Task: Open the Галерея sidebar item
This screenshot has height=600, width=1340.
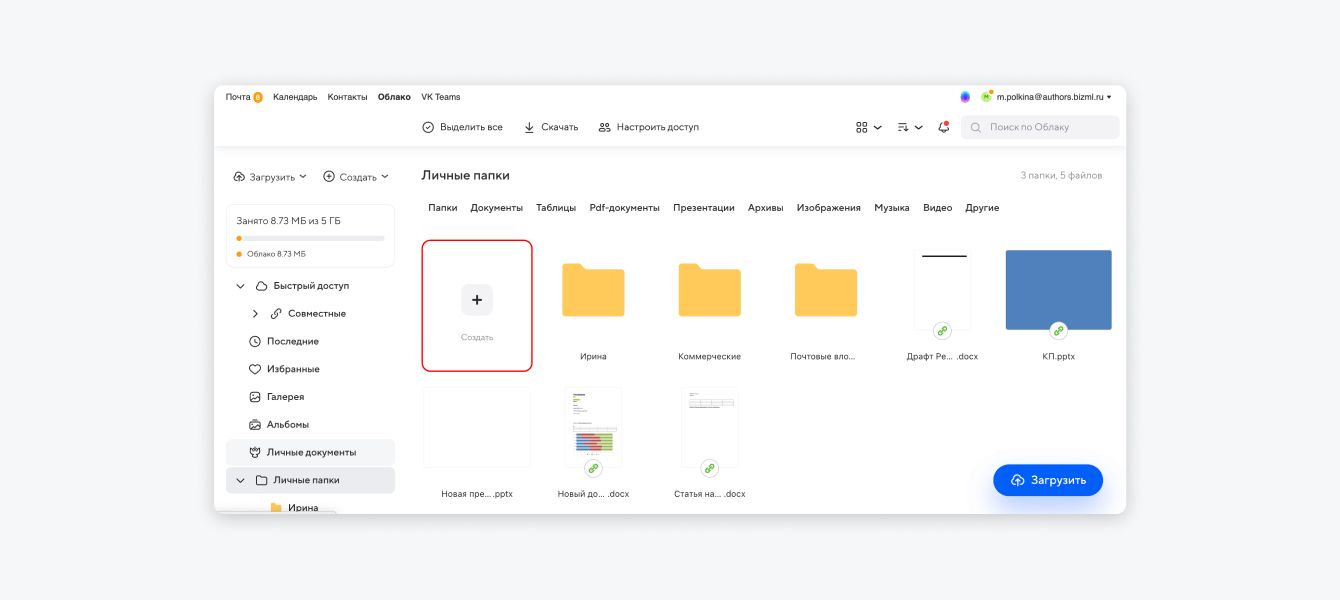Action: point(284,397)
